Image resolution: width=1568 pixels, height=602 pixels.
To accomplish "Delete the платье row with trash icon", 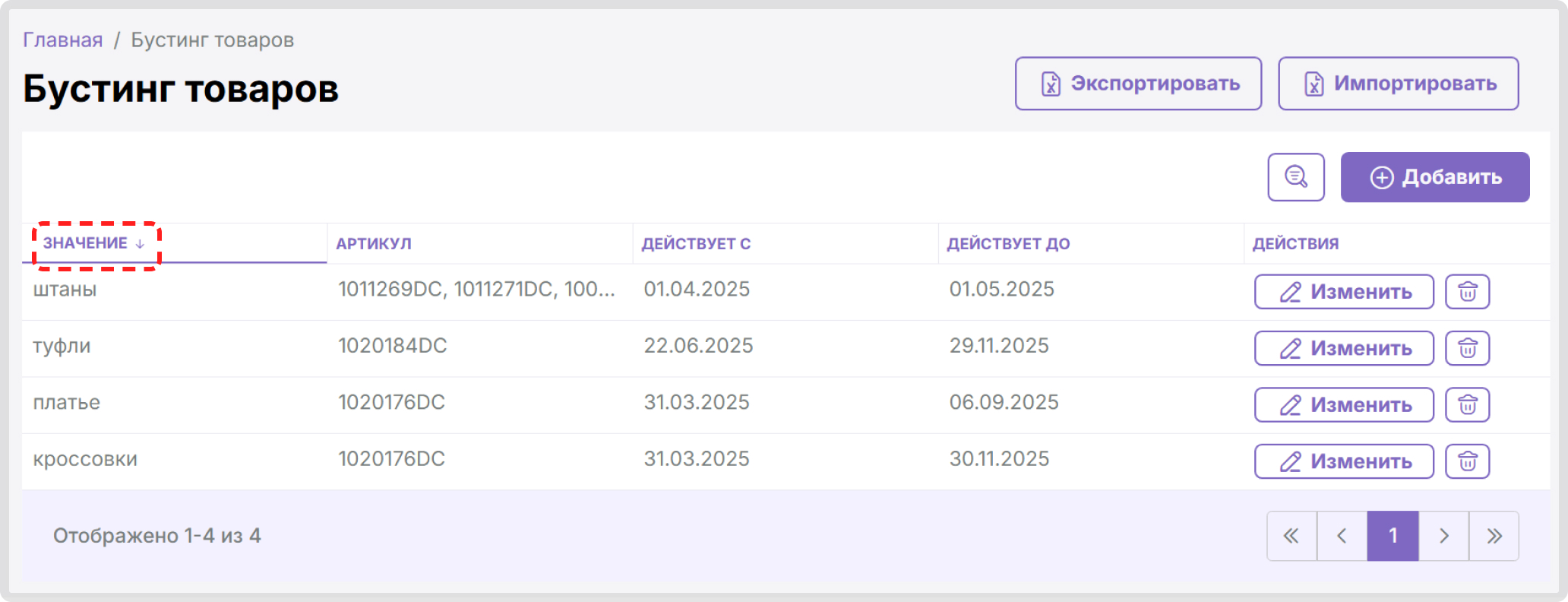I will (1466, 405).
